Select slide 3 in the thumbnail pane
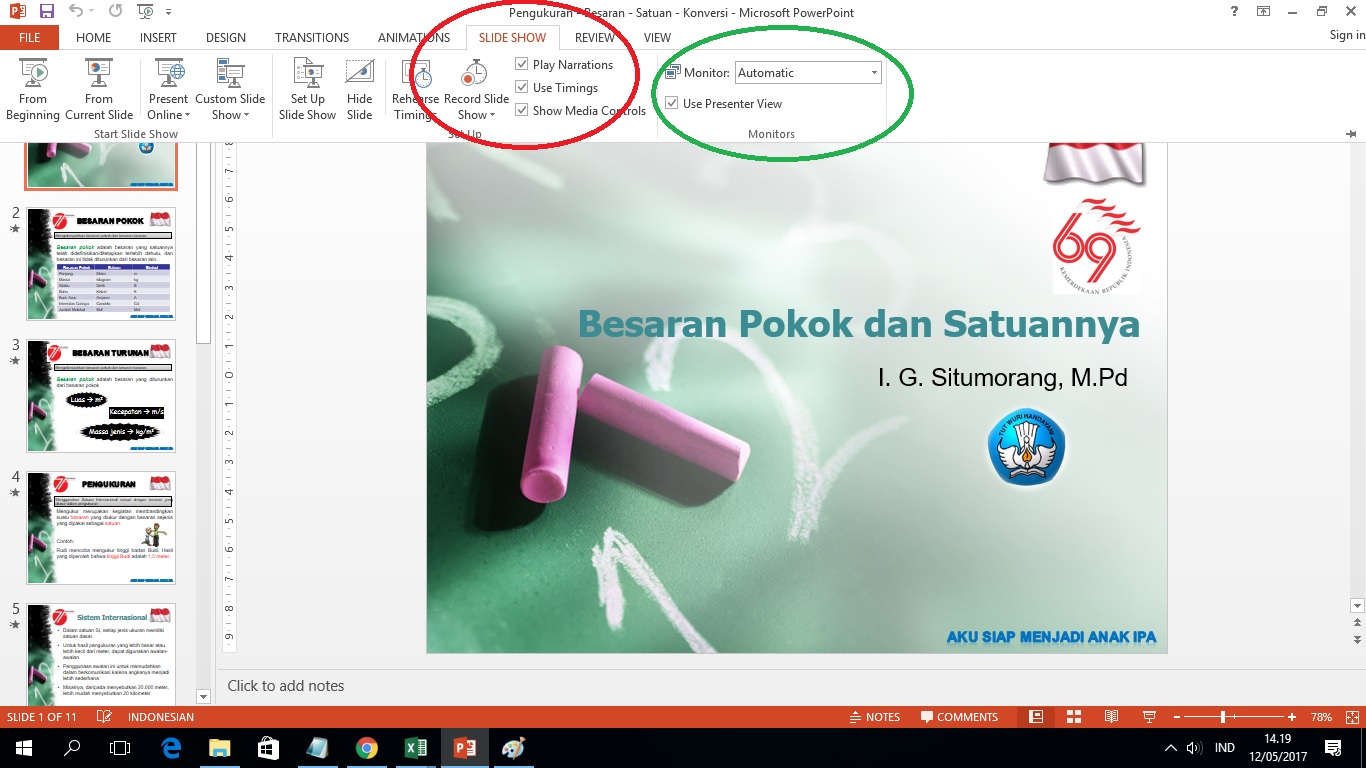Image resolution: width=1366 pixels, height=768 pixels. pyautogui.click(x=100, y=395)
